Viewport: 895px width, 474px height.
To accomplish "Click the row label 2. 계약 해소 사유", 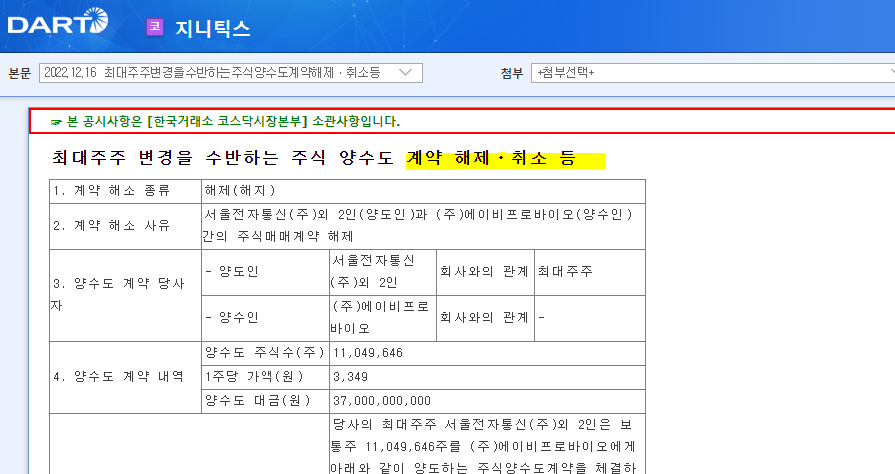I will tap(112, 226).
